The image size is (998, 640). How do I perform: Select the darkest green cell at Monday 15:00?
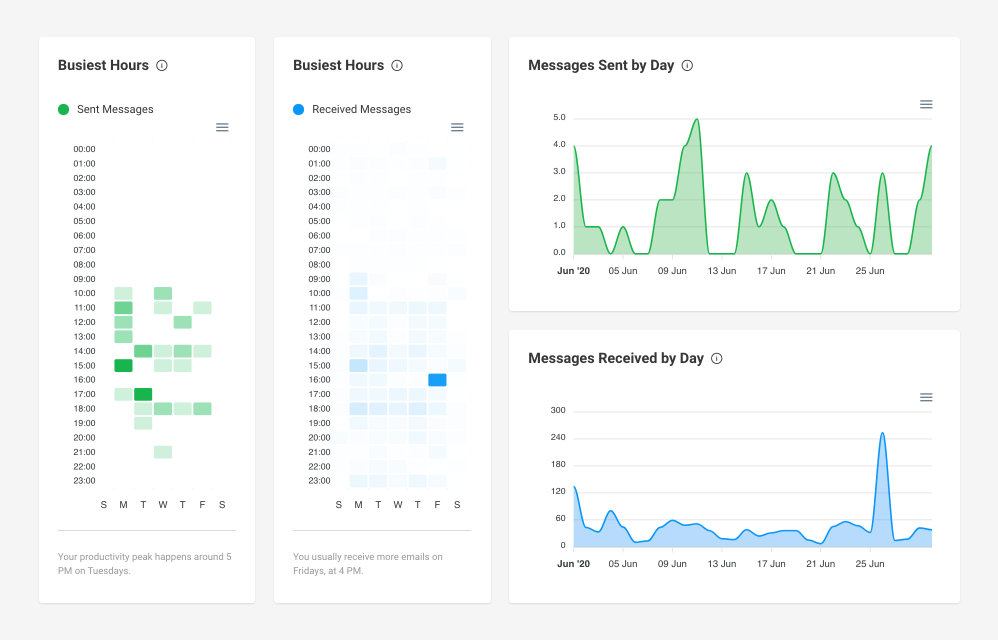coord(123,365)
